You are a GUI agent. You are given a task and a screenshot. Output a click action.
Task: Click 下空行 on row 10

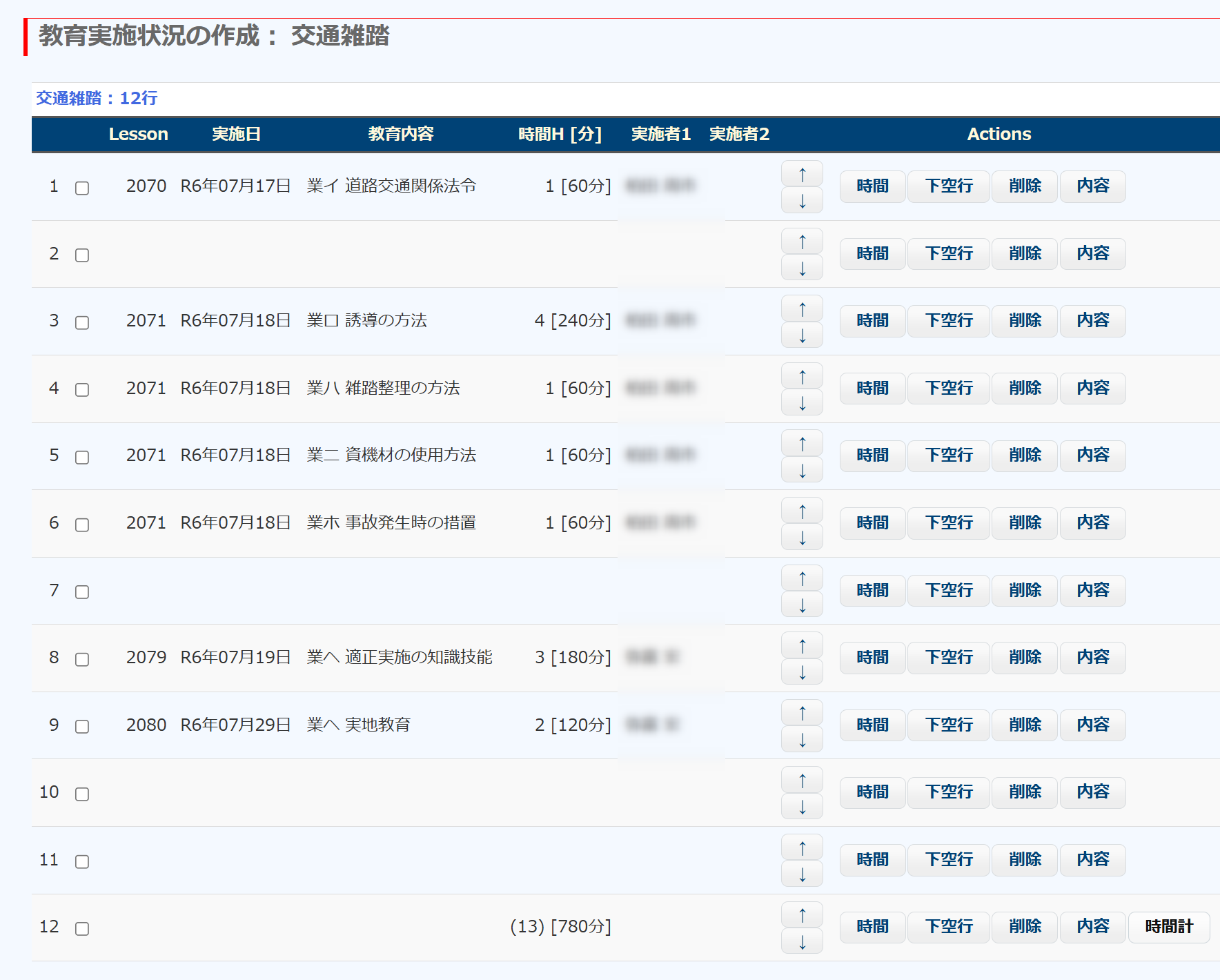[x=948, y=792]
